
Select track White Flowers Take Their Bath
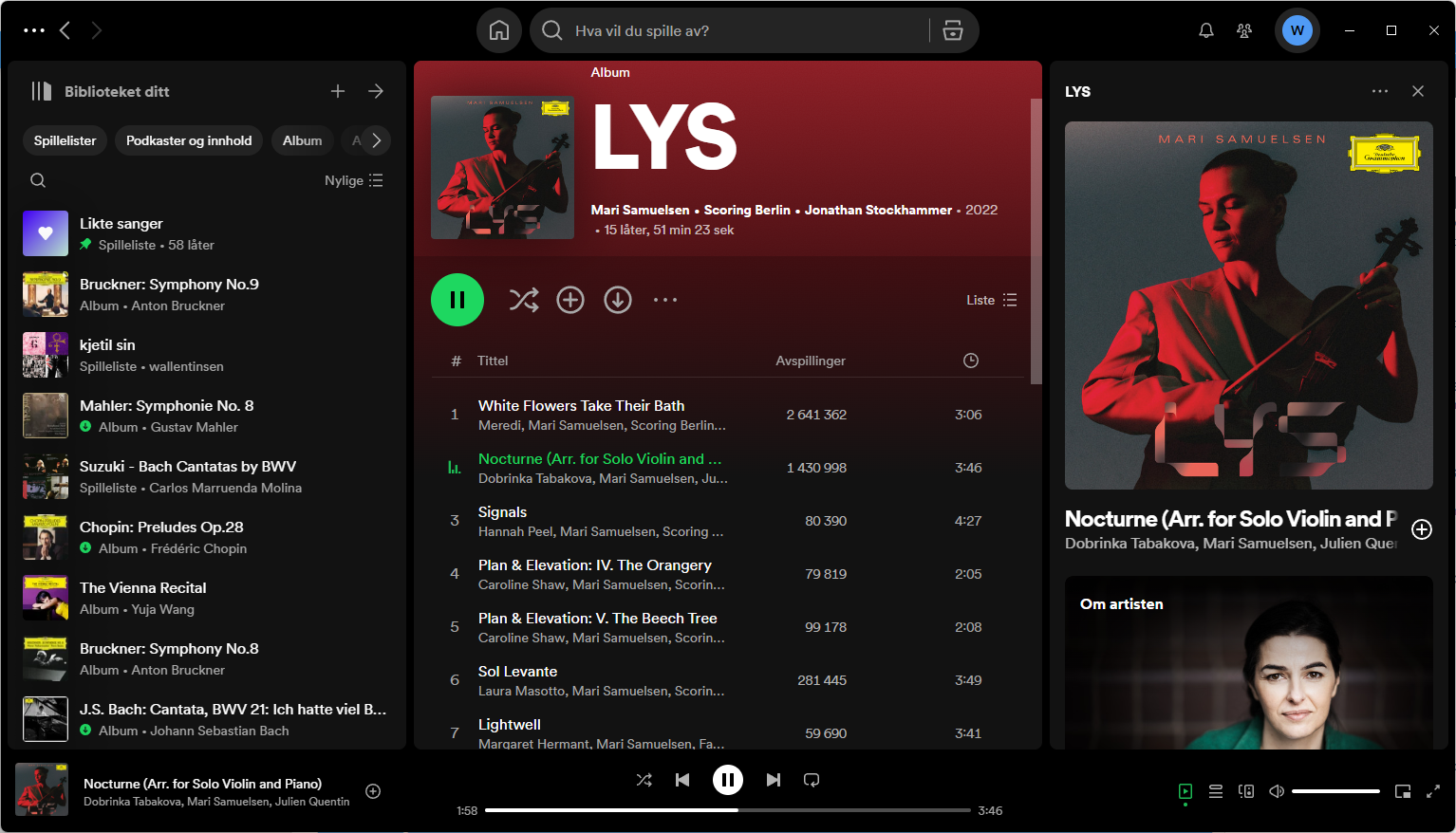tap(727, 415)
